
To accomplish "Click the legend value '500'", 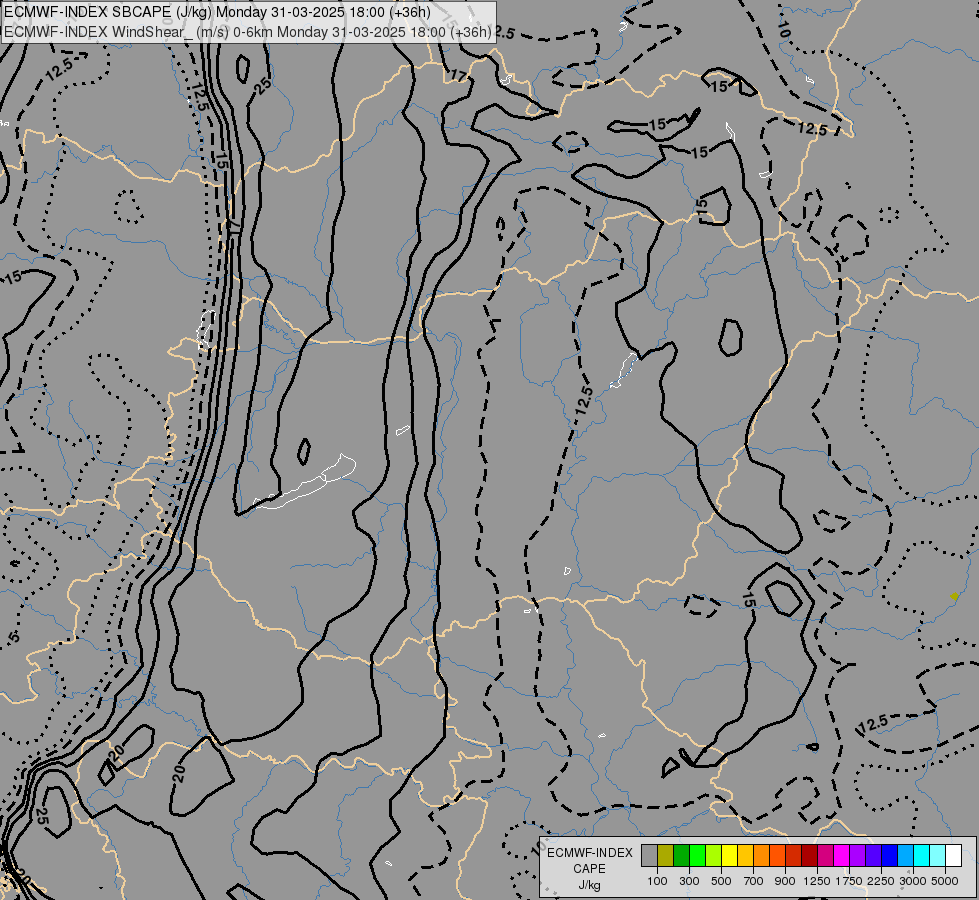I will pos(721,881).
